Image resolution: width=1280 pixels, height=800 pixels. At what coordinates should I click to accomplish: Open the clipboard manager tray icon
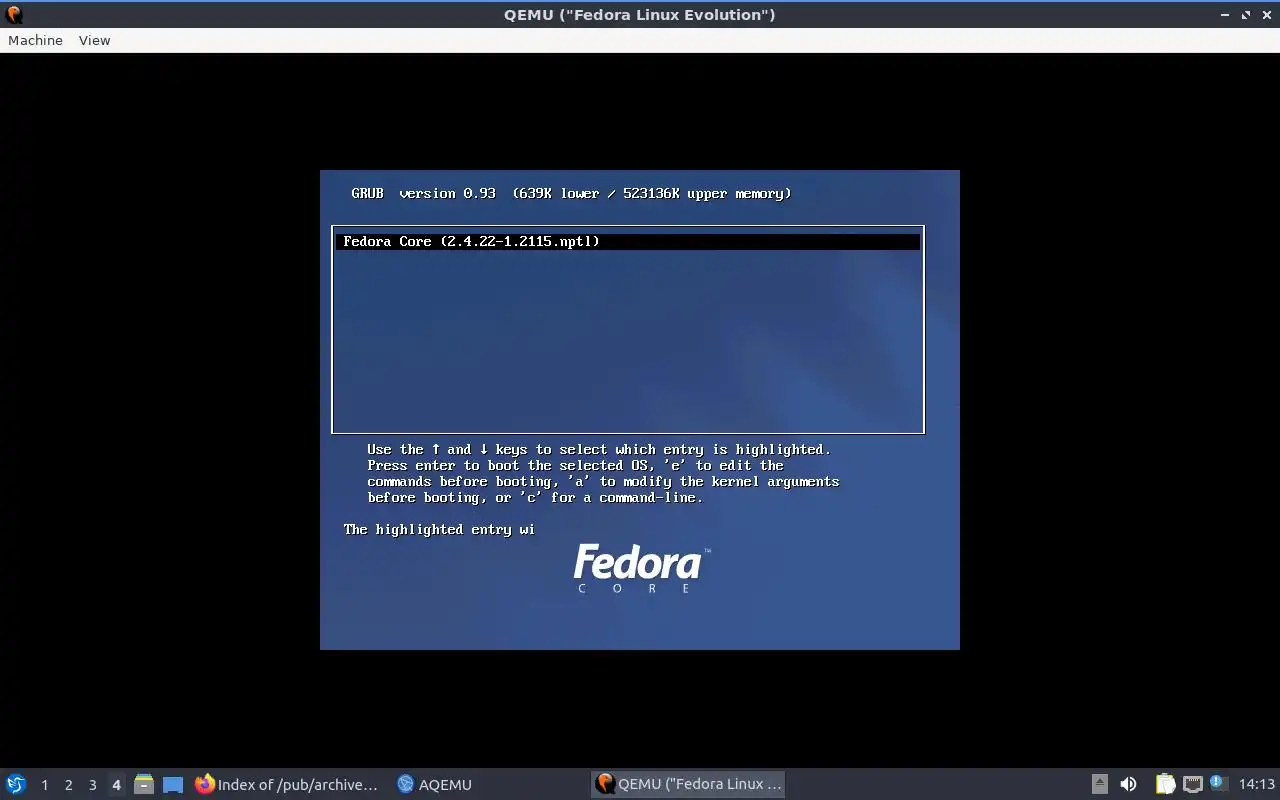click(x=1165, y=784)
